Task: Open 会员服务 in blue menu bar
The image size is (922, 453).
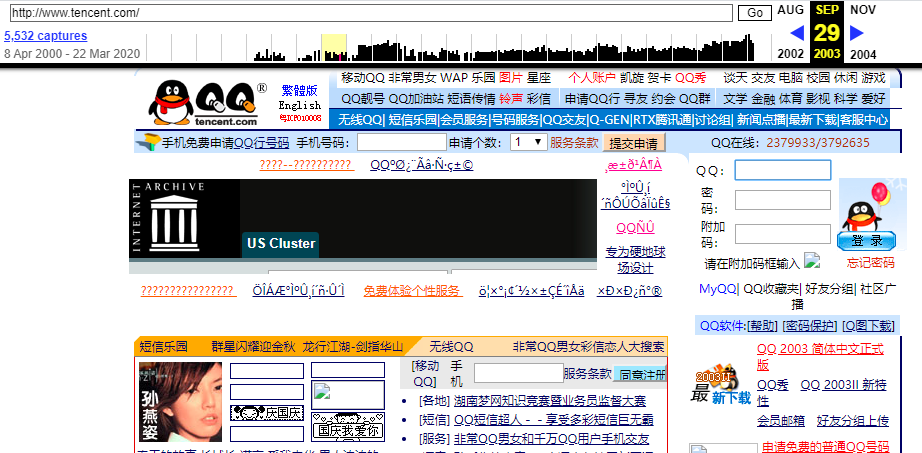Action: pyautogui.click(x=465, y=120)
